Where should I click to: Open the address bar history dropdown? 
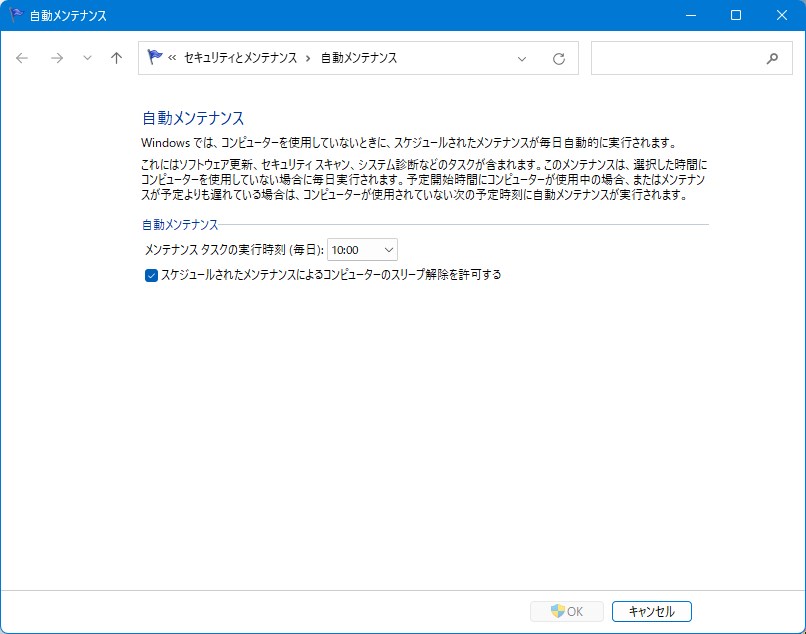pyautogui.click(x=522, y=58)
